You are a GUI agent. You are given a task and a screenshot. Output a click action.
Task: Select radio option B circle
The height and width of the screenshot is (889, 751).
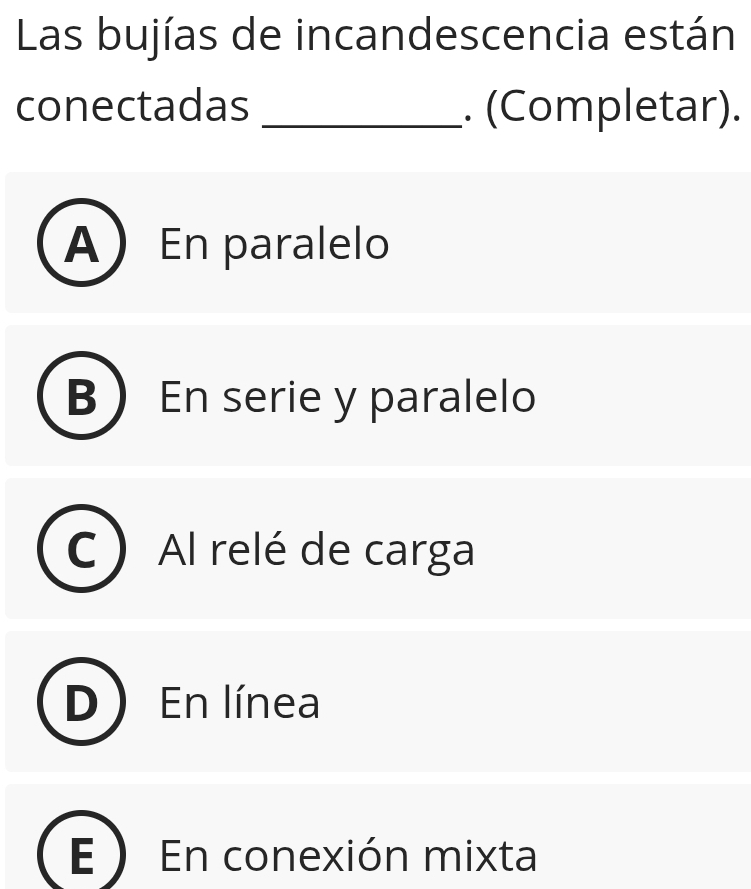(81, 397)
